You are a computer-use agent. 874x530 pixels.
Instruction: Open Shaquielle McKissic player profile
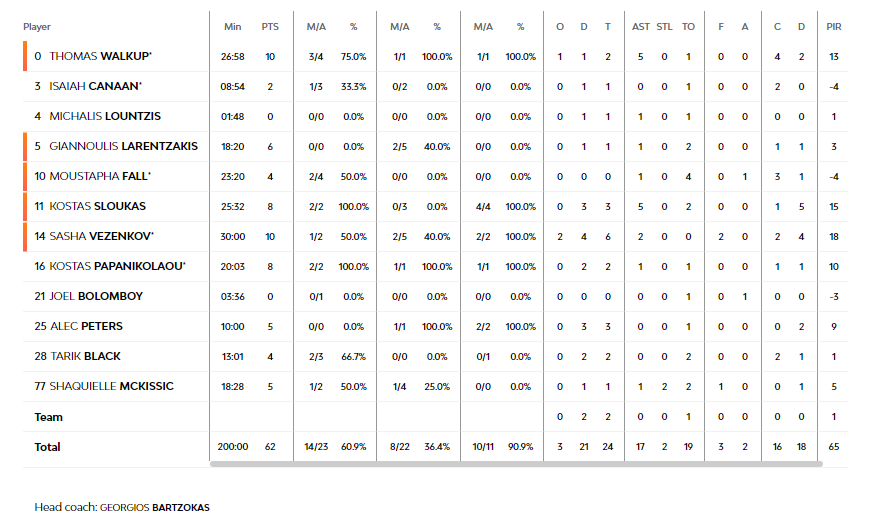tap(111, 387)
